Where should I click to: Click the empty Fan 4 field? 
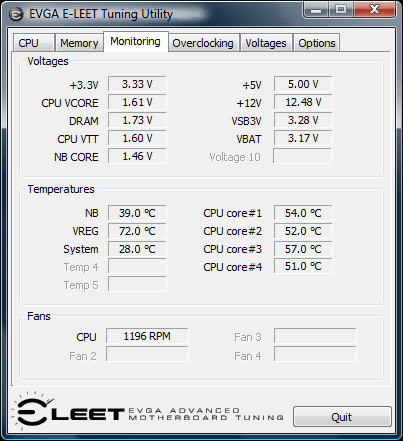(x=315, y=354)
